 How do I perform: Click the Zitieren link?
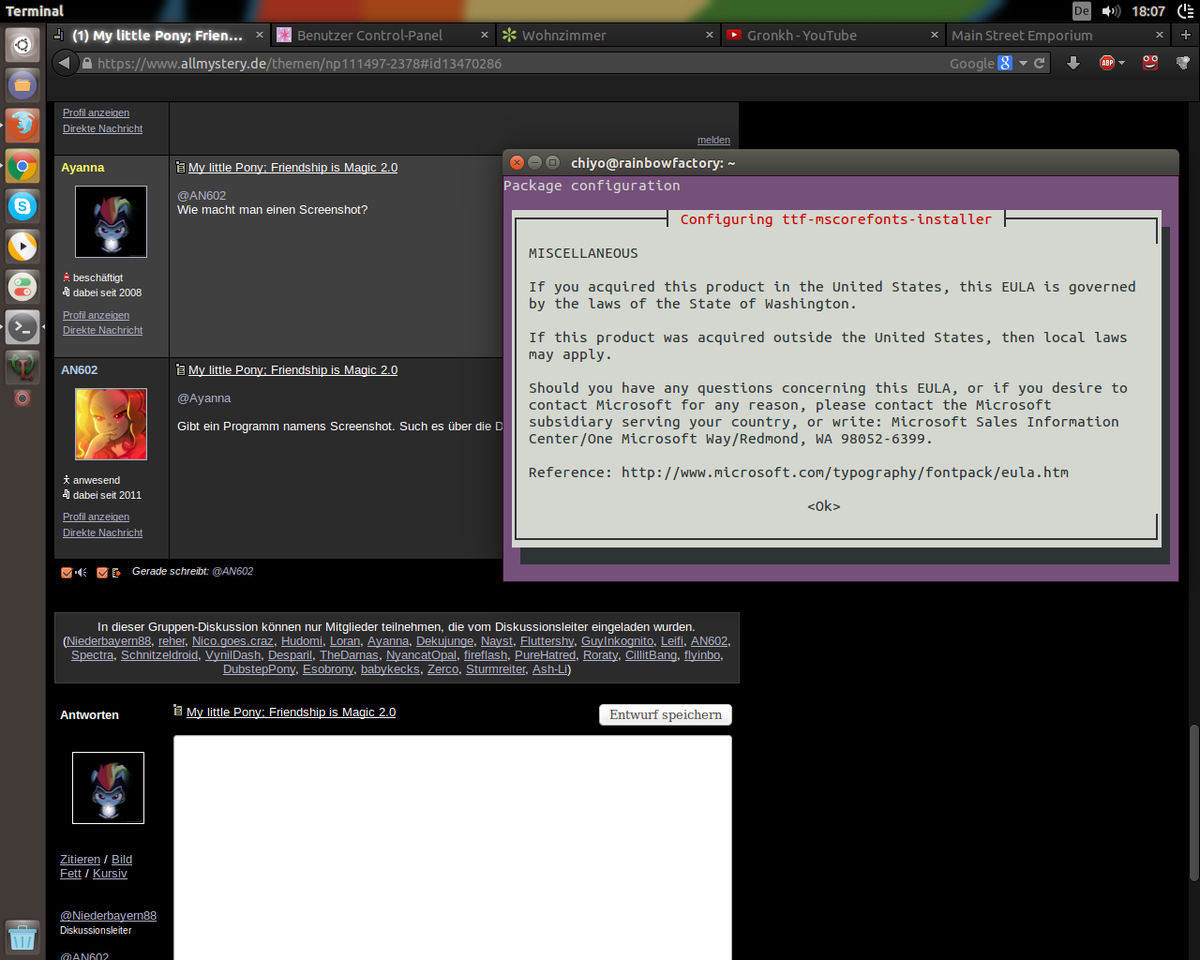pyautogui.click(x=80, y=859)
